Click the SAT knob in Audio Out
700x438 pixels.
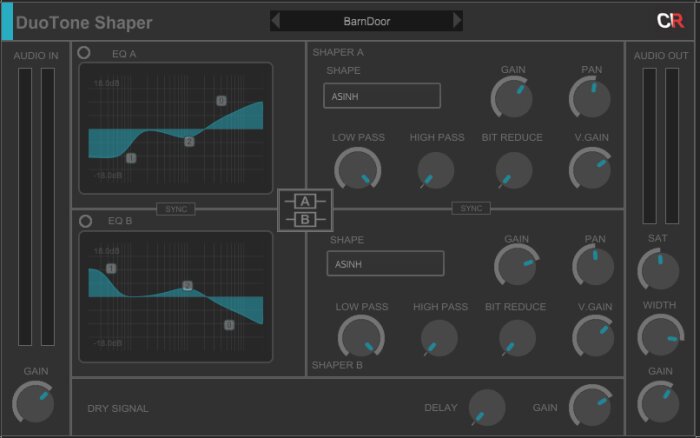point(659,270)
